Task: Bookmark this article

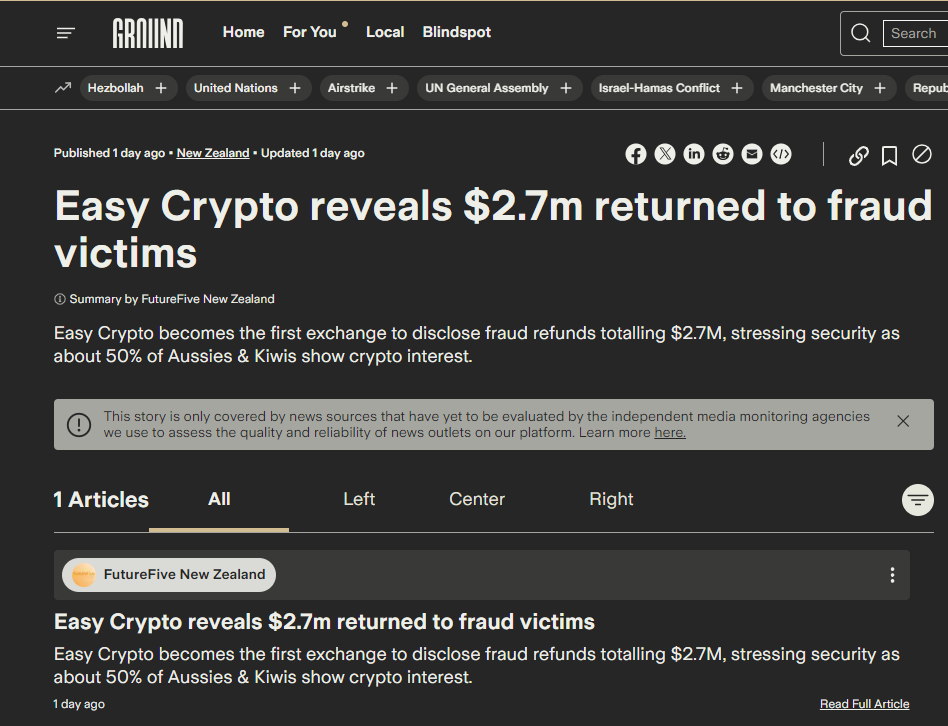Action: tap(890, 156)
